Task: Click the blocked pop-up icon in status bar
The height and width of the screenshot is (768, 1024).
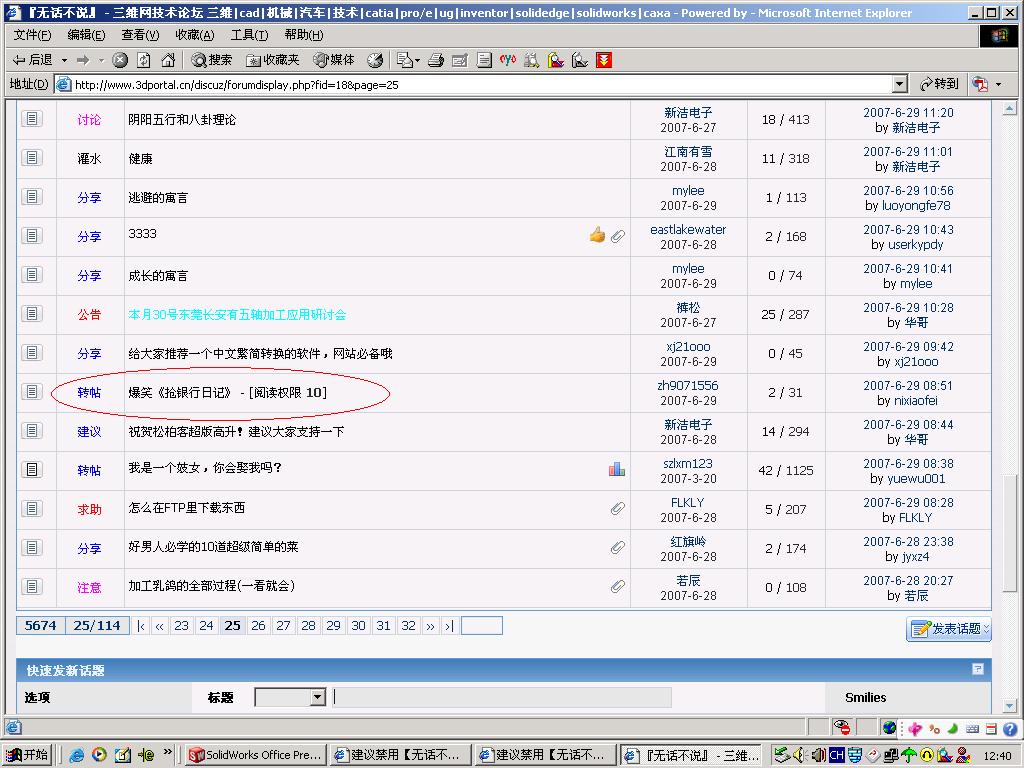Action: click(842, 726)
